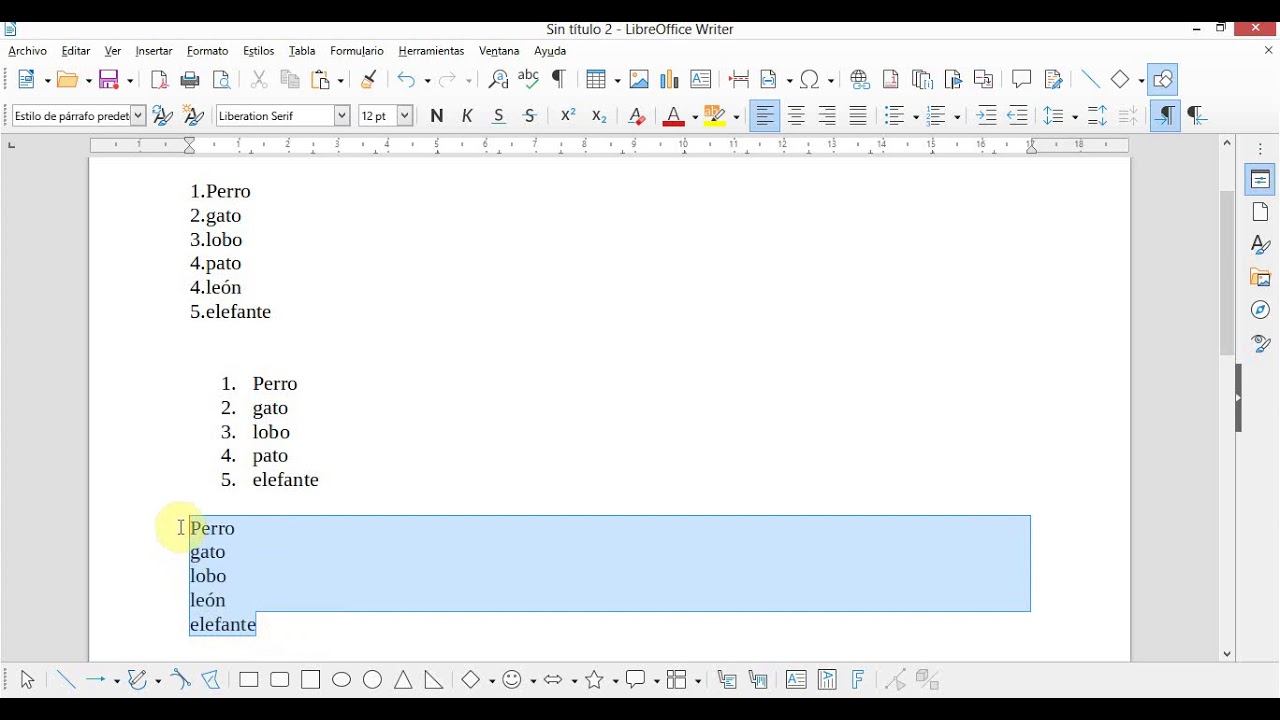Toggle strikethrough formatting
Screen dimensions: 1280x720
[530, 116]
